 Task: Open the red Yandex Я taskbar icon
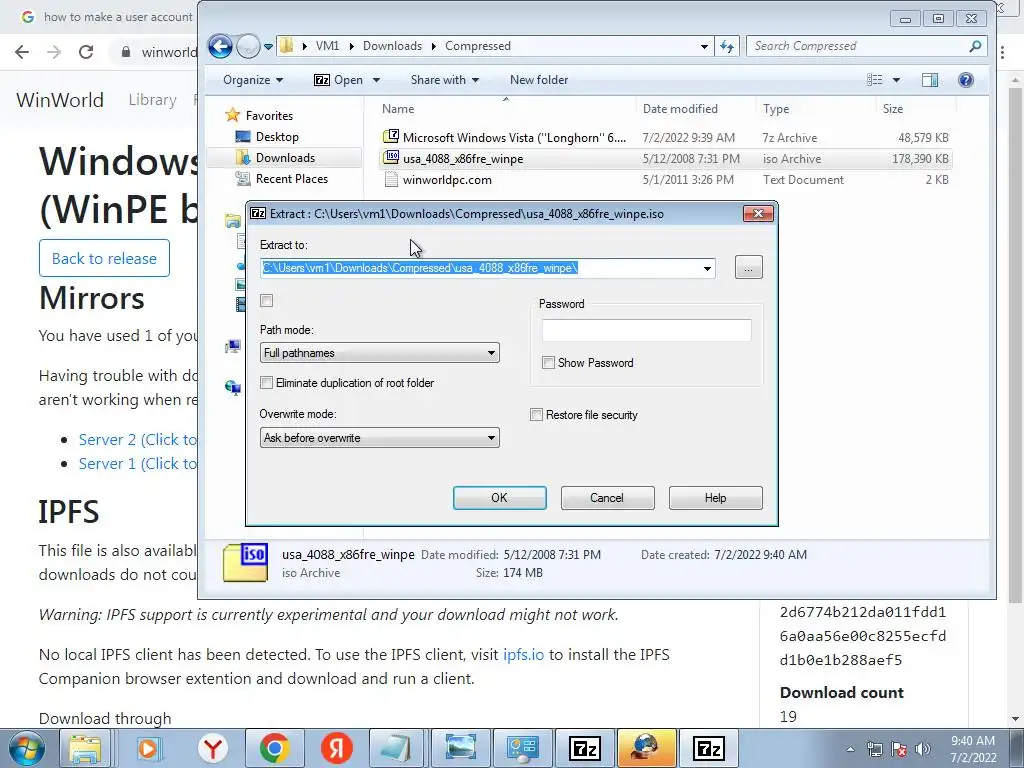pos(337,748)
